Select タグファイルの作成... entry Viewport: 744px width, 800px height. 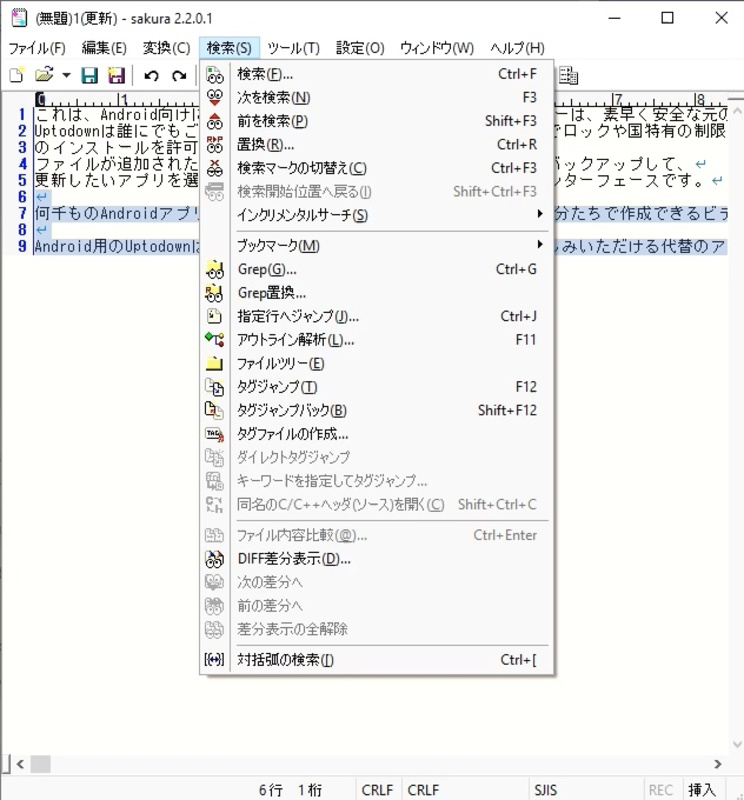377,434
